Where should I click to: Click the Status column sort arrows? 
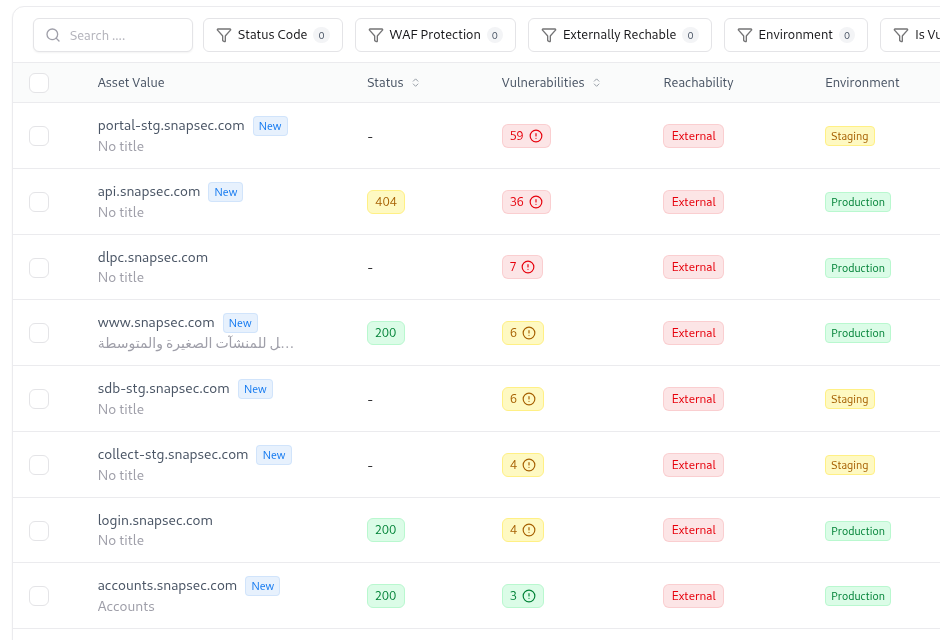point(415,83)
